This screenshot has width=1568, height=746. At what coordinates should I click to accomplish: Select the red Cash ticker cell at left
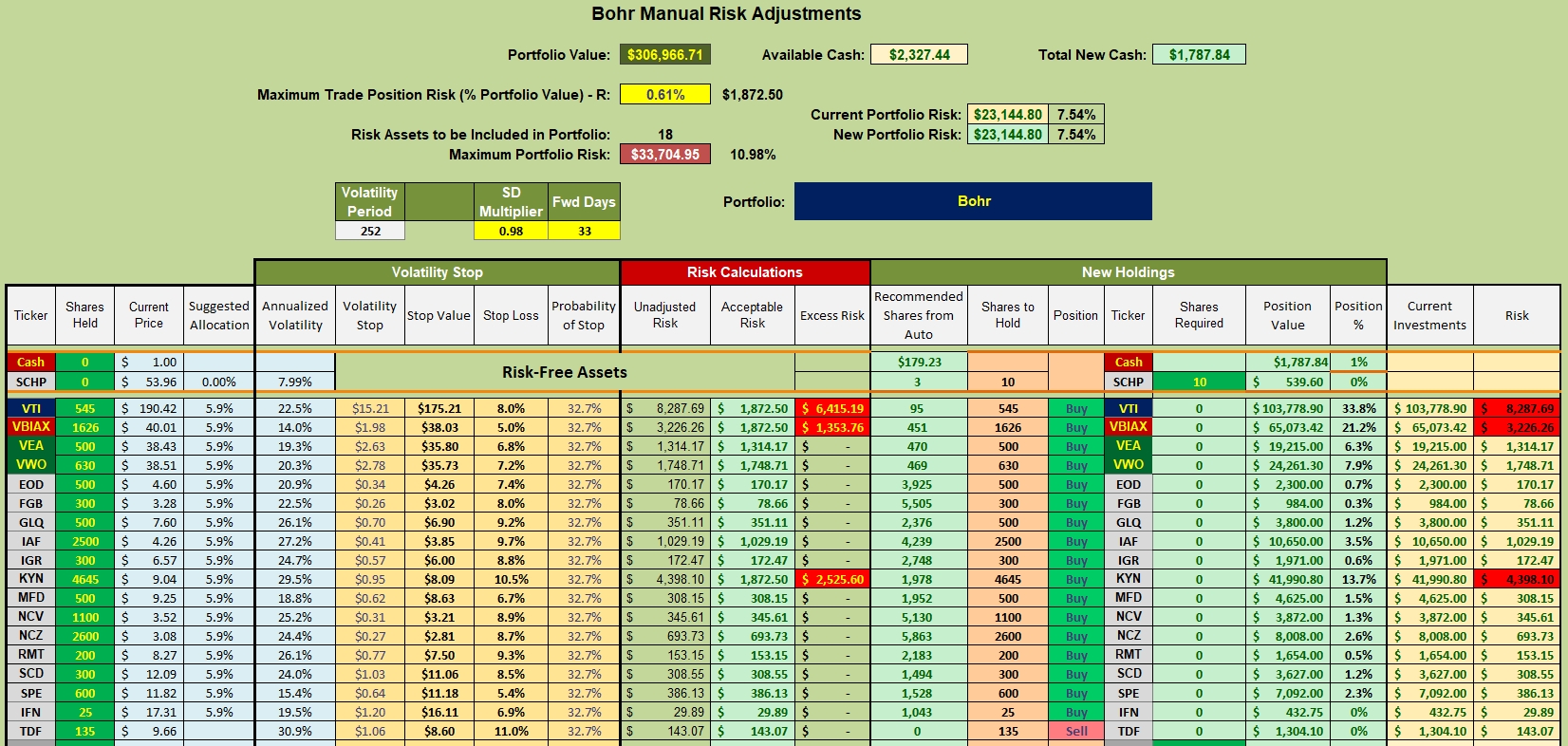[x=31, y=362]
